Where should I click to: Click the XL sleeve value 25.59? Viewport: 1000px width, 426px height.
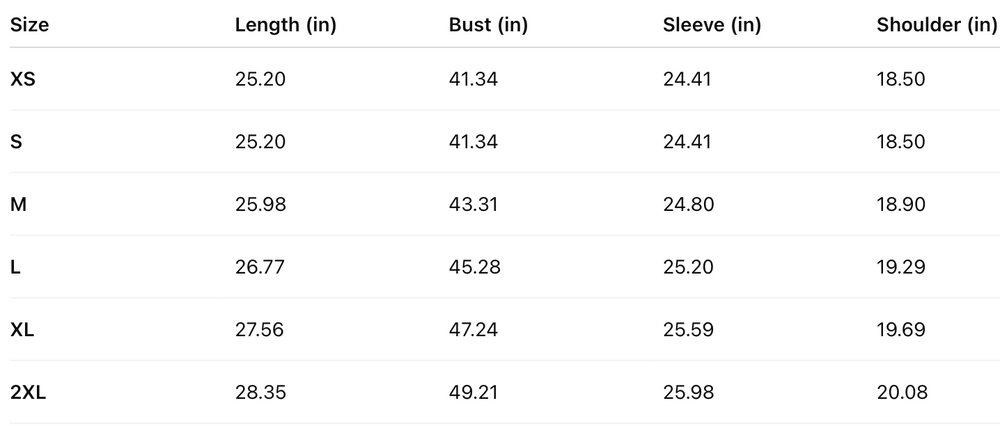coord(688,330)
